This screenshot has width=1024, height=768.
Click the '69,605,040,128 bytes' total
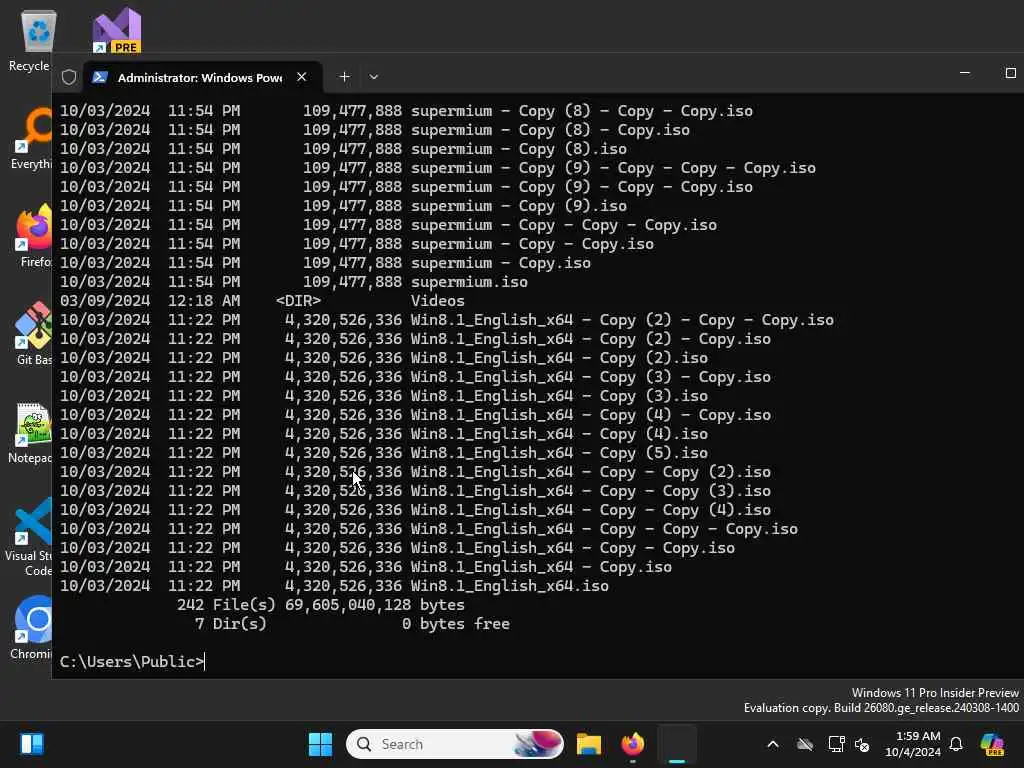click(375, 605)
